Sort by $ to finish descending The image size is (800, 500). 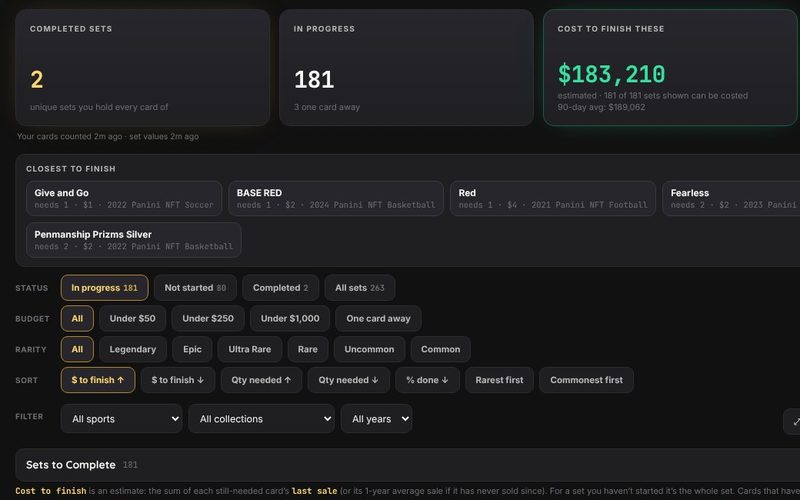(x=178, y=380)
